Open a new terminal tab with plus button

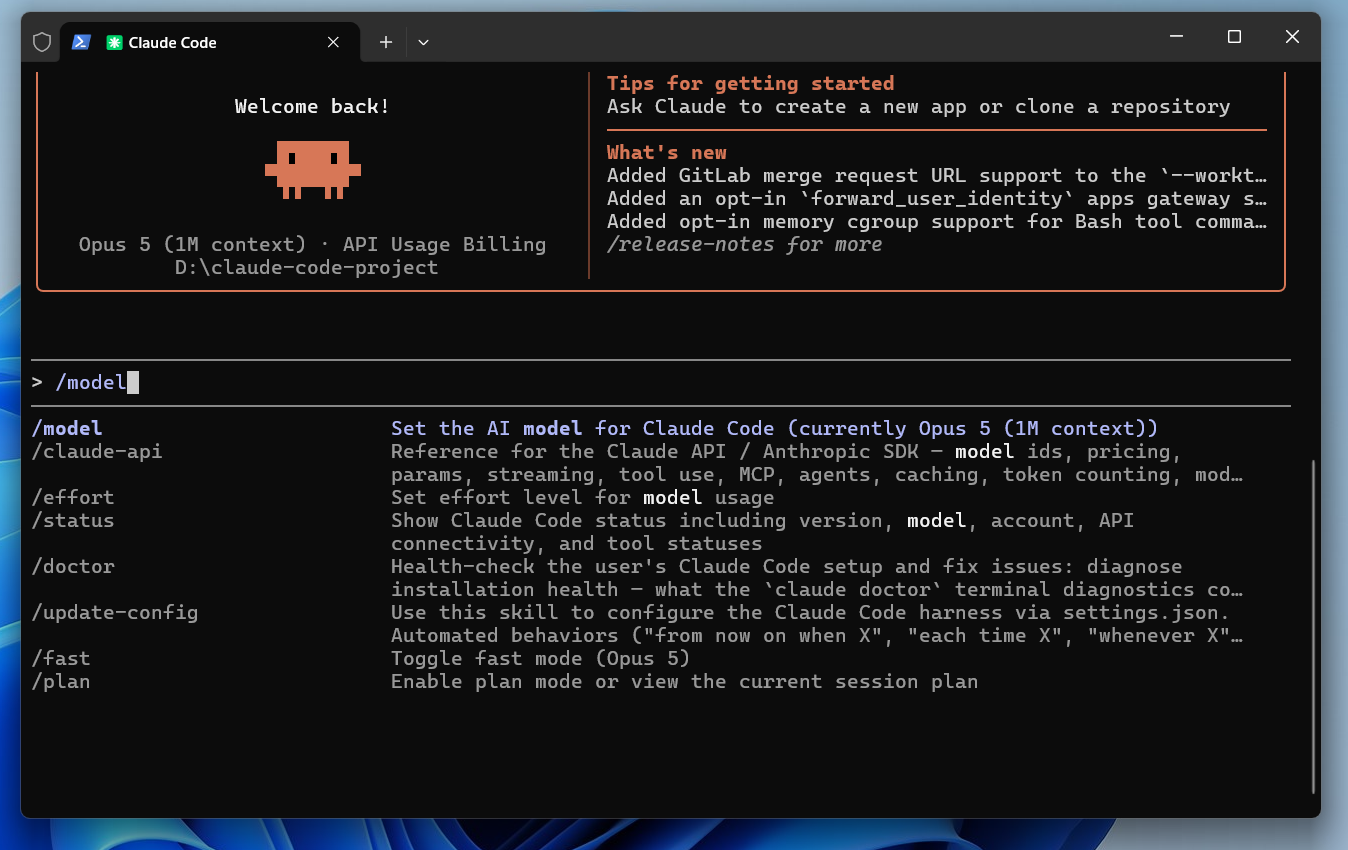click(386, 42)
